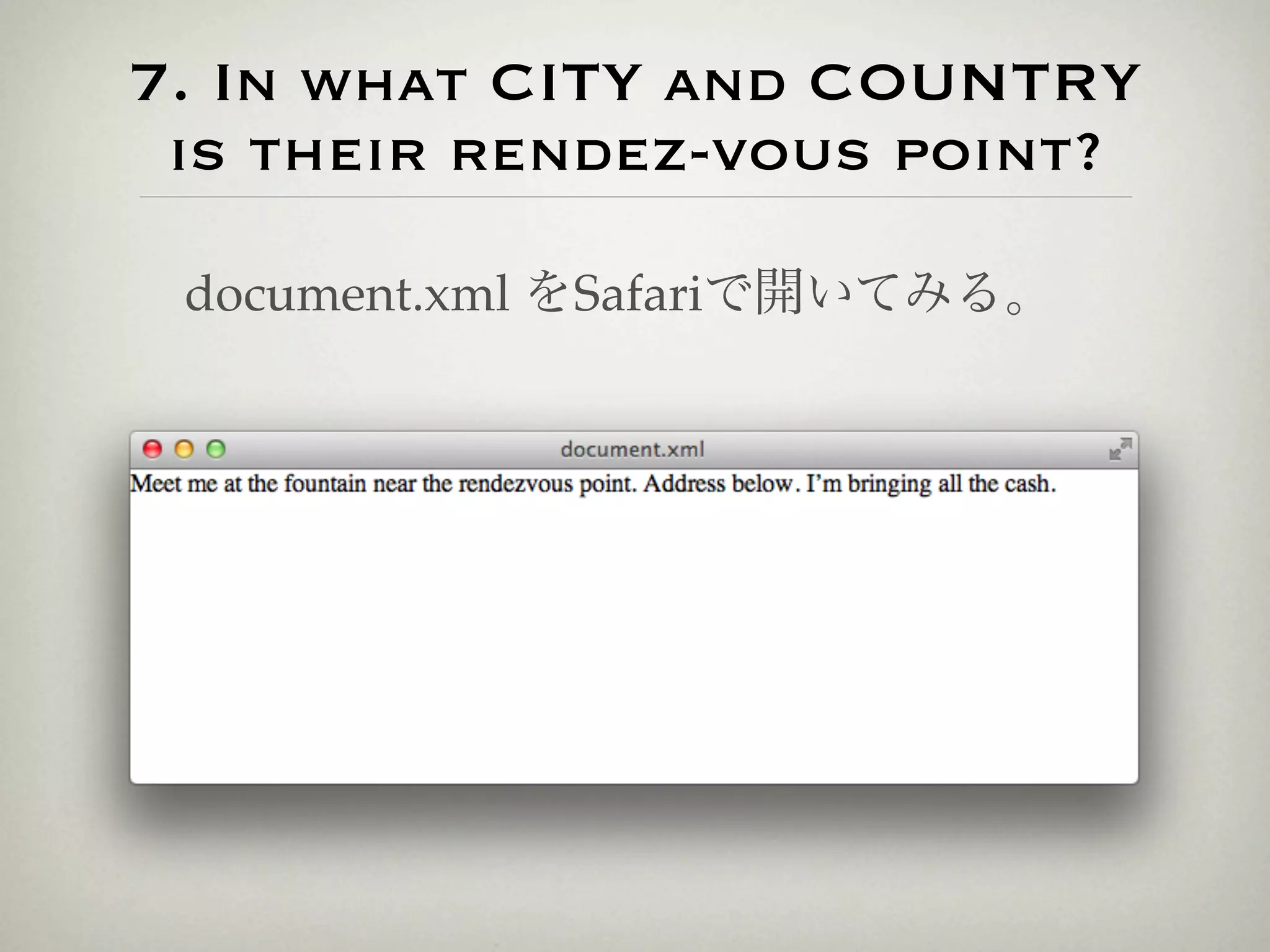Click the caption 'document.xml をSafariで開いてみる。'
This screenshot has width=1270, height=952.
point(606,292)
